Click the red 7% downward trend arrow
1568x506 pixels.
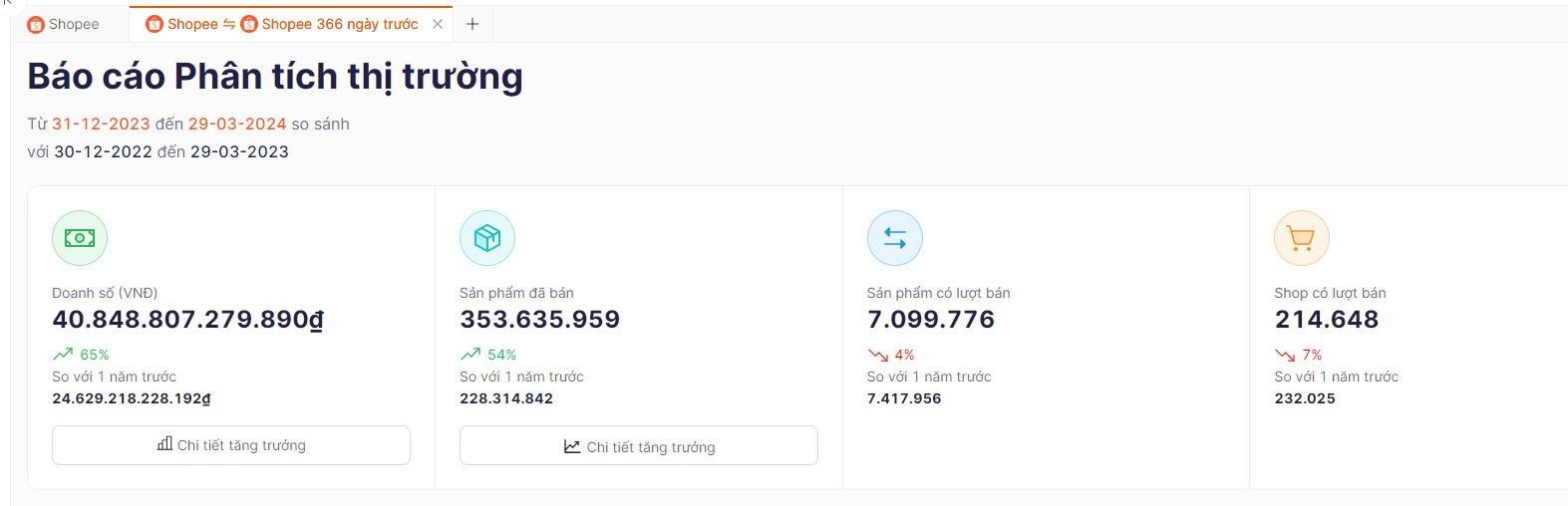tap(1285, 354)
